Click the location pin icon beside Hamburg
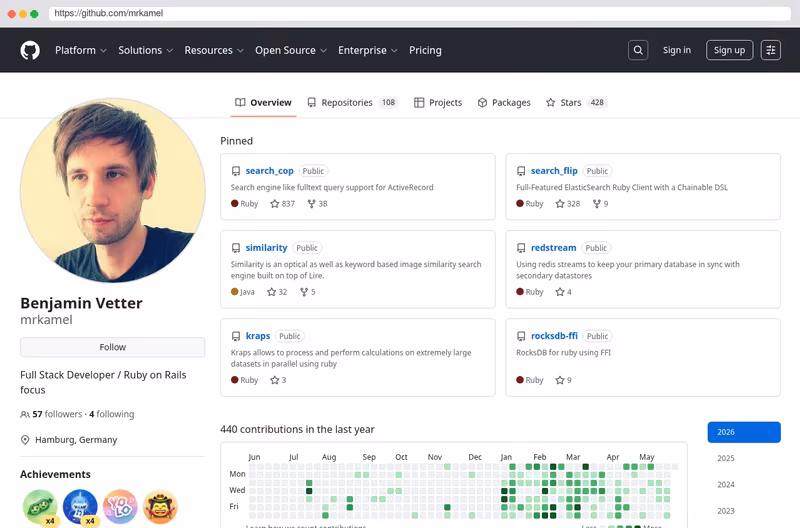Screen dimensions: 800x528 (x=25, y=440)
